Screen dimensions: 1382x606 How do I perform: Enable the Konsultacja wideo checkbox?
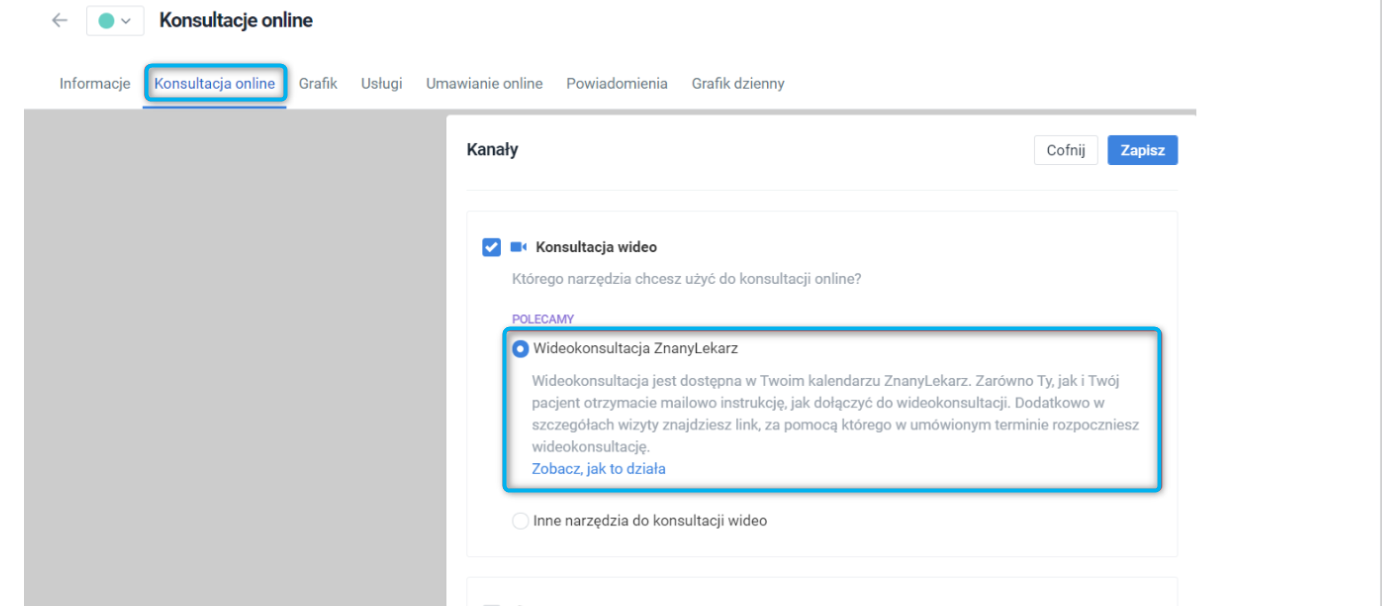pyautogui.click(x=491, y=246)
